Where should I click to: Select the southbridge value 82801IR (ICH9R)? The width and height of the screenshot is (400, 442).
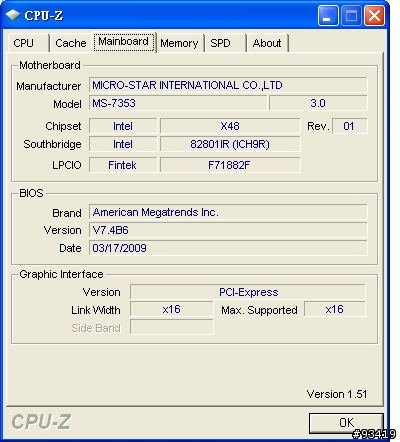(230, 144)
